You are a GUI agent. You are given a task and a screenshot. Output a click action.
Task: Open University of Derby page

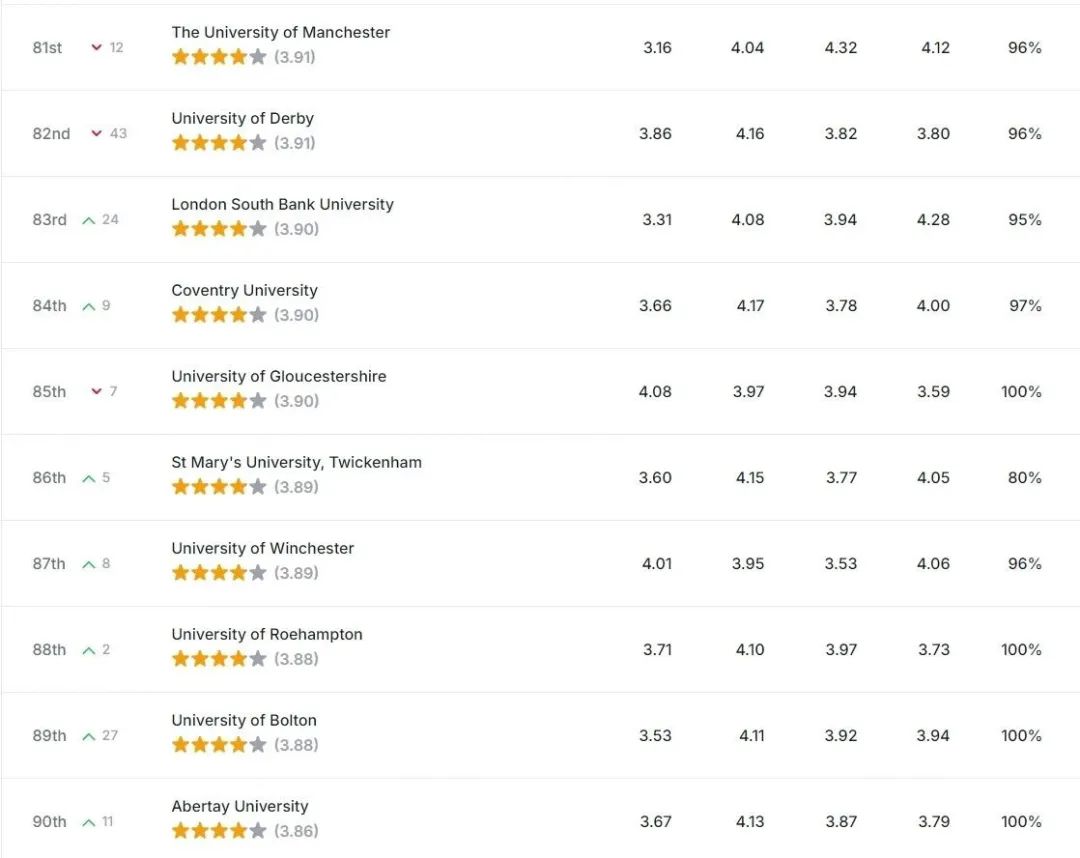242,118
